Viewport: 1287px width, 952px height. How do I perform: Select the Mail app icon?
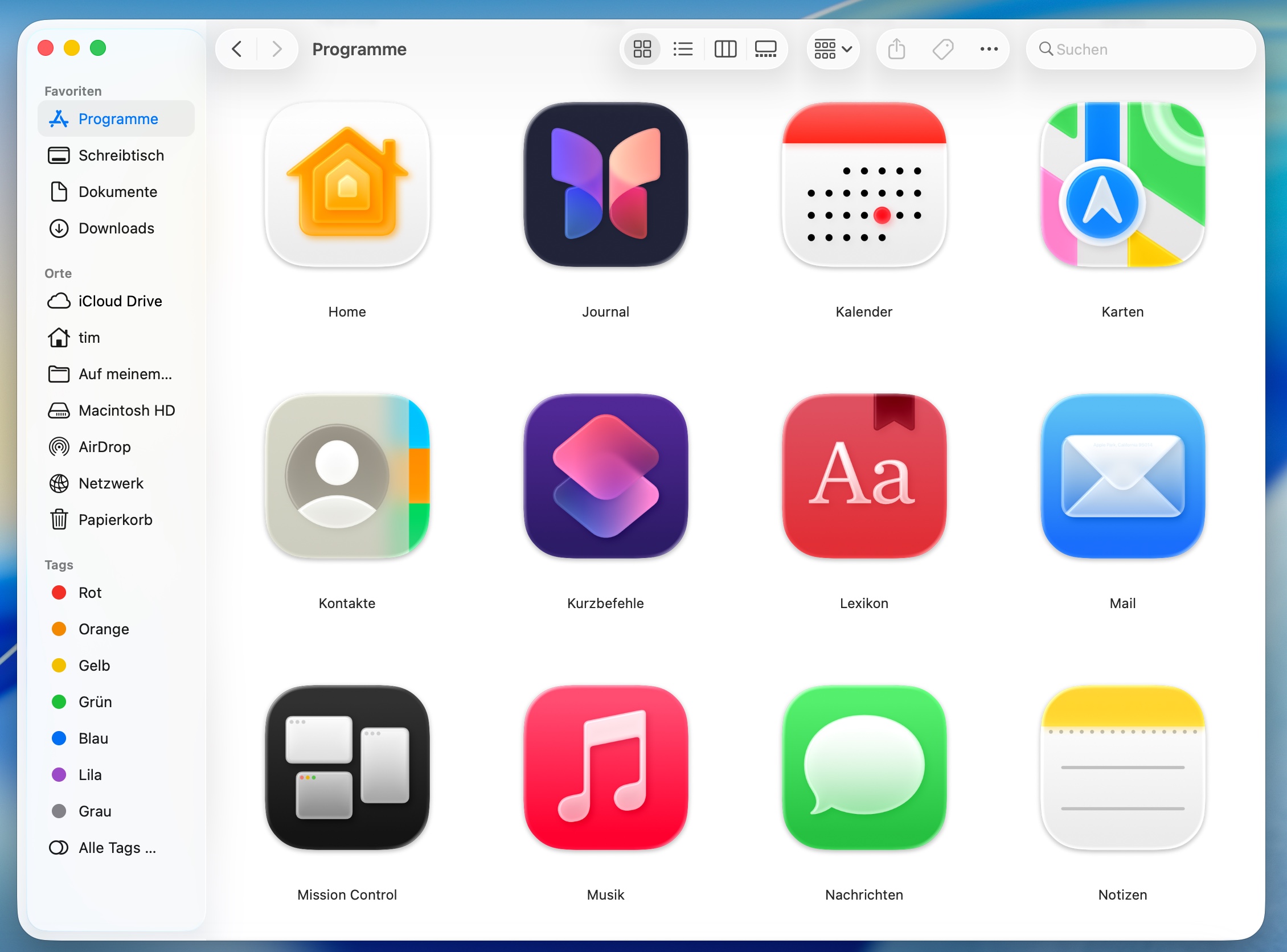[x=1122, y=476]
